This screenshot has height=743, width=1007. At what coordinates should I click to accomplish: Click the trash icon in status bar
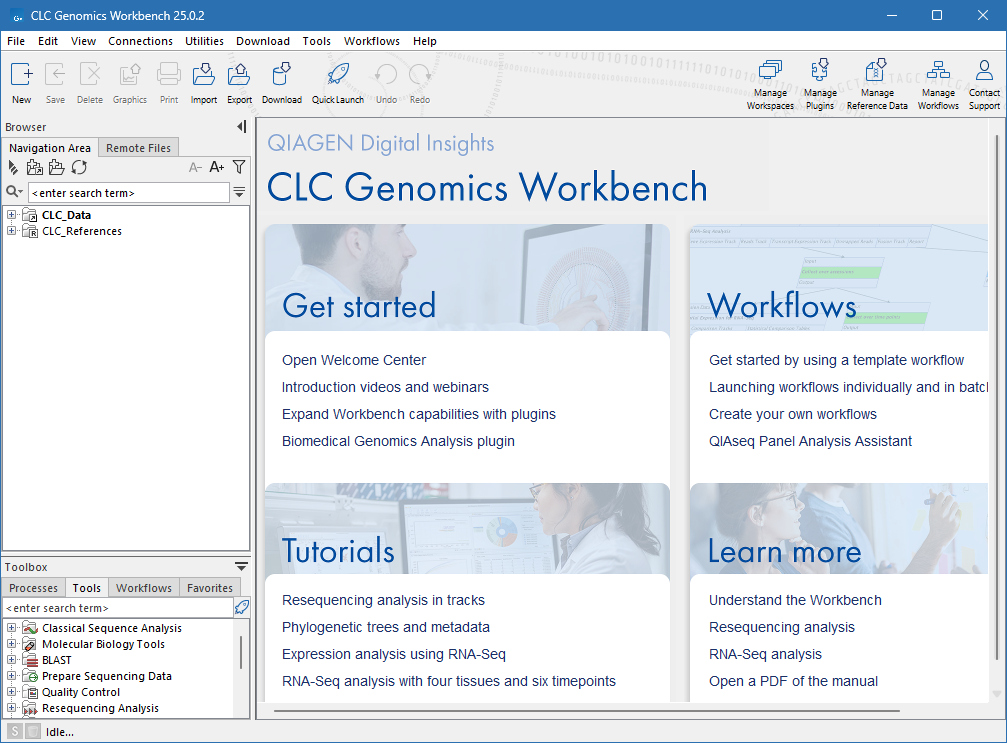tap(33, 731)
